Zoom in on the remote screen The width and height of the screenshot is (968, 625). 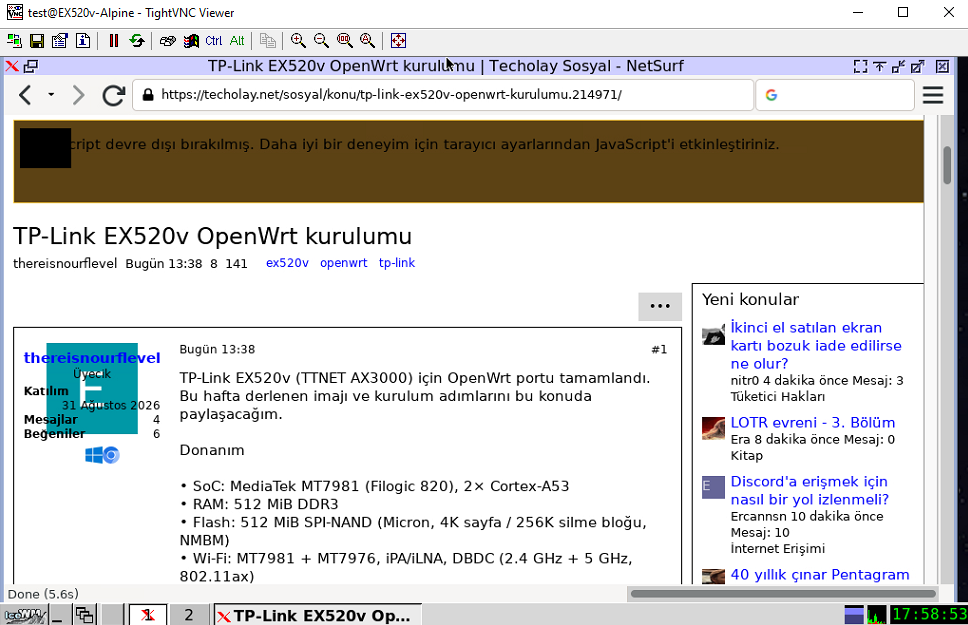pos(298,41)
